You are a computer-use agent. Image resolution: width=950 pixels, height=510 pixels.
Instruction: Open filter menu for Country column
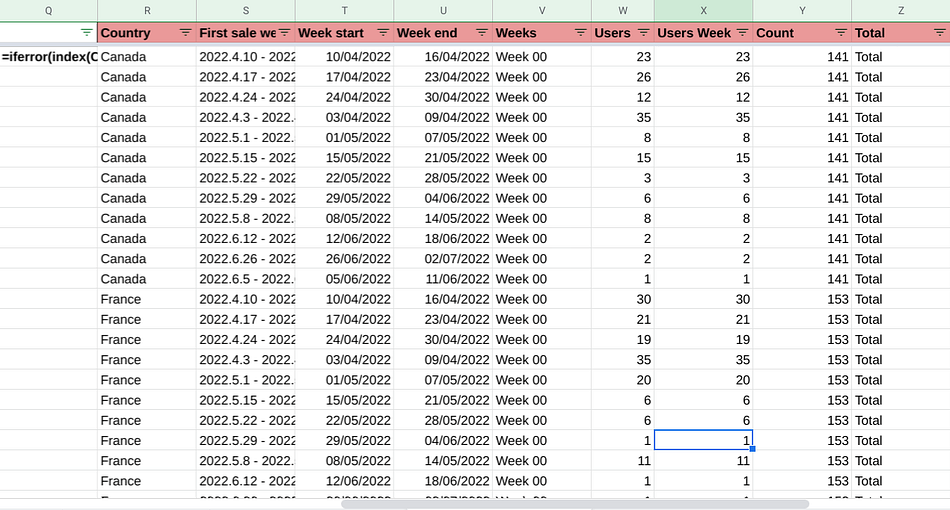[185, 33]
